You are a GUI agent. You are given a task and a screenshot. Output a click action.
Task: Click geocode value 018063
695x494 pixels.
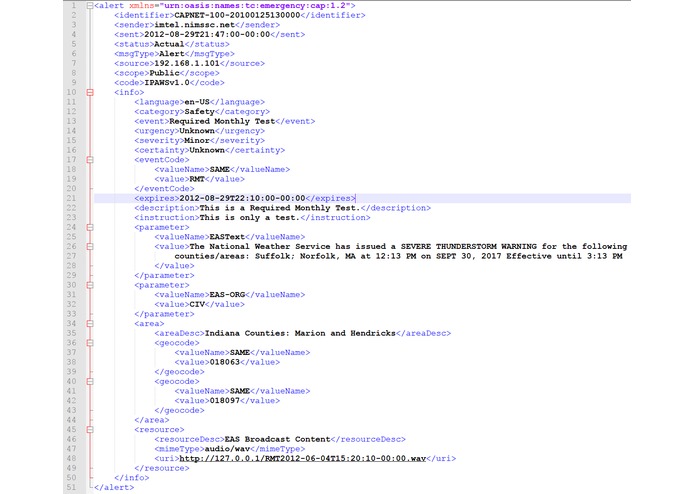point(225,362)
